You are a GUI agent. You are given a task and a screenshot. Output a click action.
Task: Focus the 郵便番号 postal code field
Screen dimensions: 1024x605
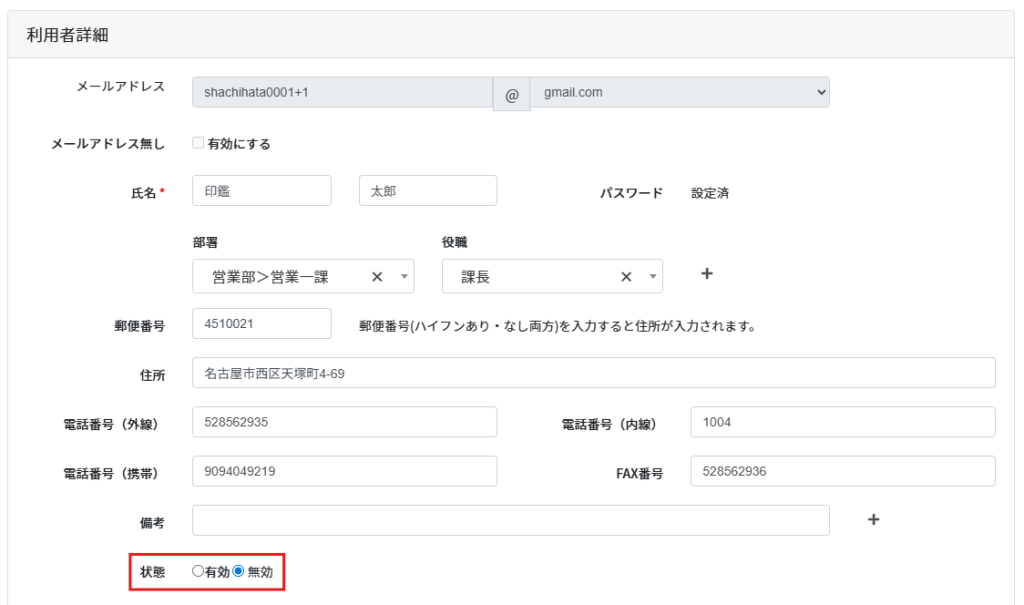[261, 324]
